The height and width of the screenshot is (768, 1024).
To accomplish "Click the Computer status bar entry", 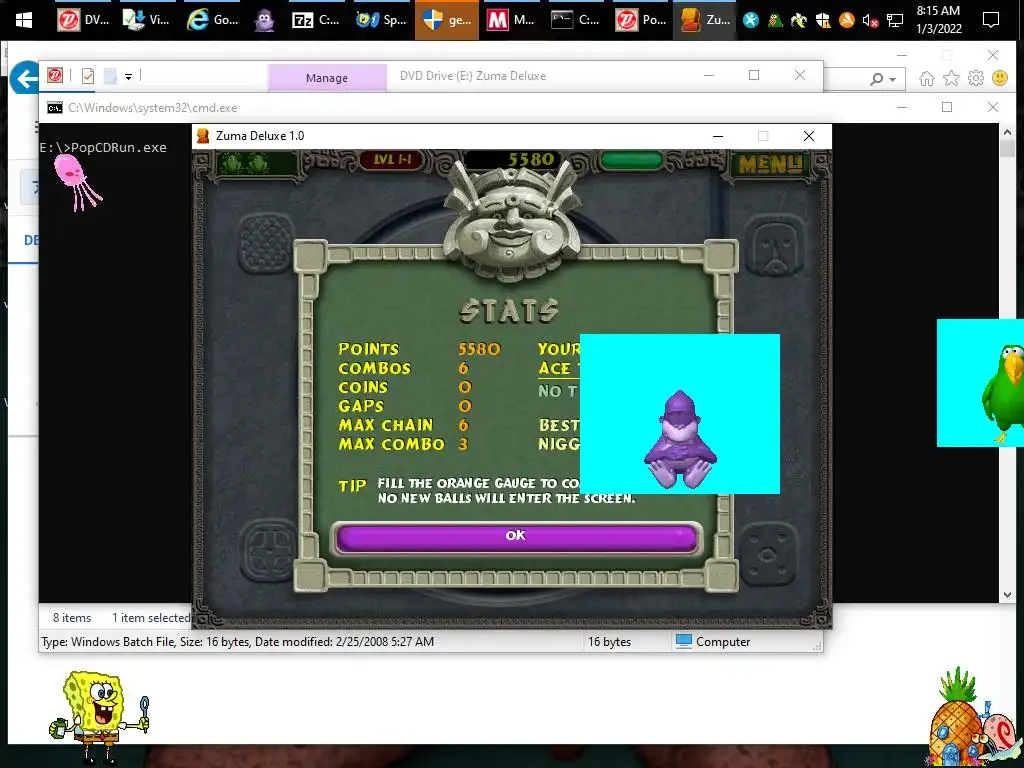I will (713, 642).
